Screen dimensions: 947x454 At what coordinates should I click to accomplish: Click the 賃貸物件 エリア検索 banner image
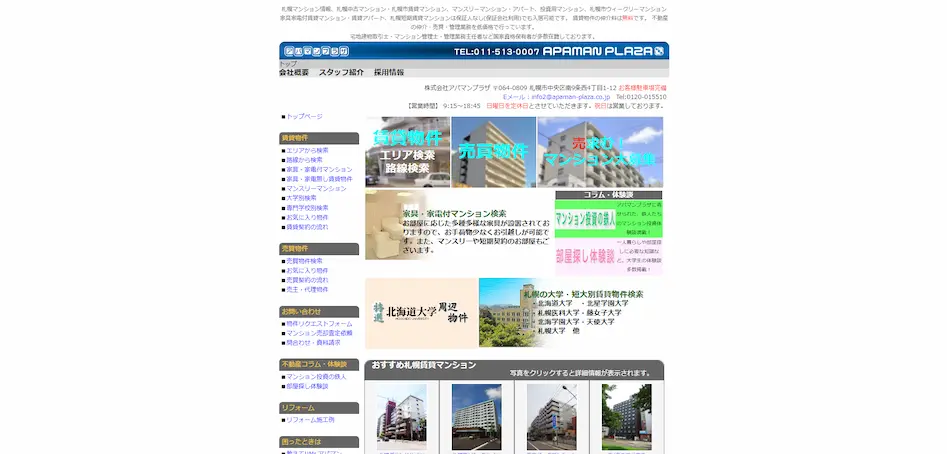(x=407, y=152)
